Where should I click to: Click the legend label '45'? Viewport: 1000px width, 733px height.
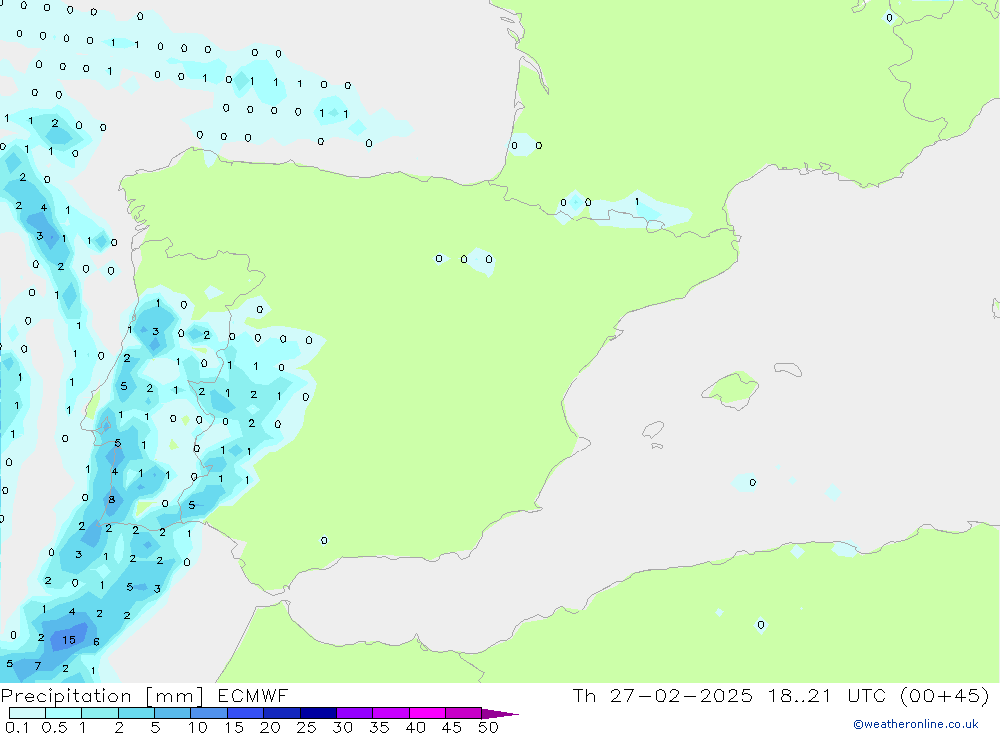[452, 727]
